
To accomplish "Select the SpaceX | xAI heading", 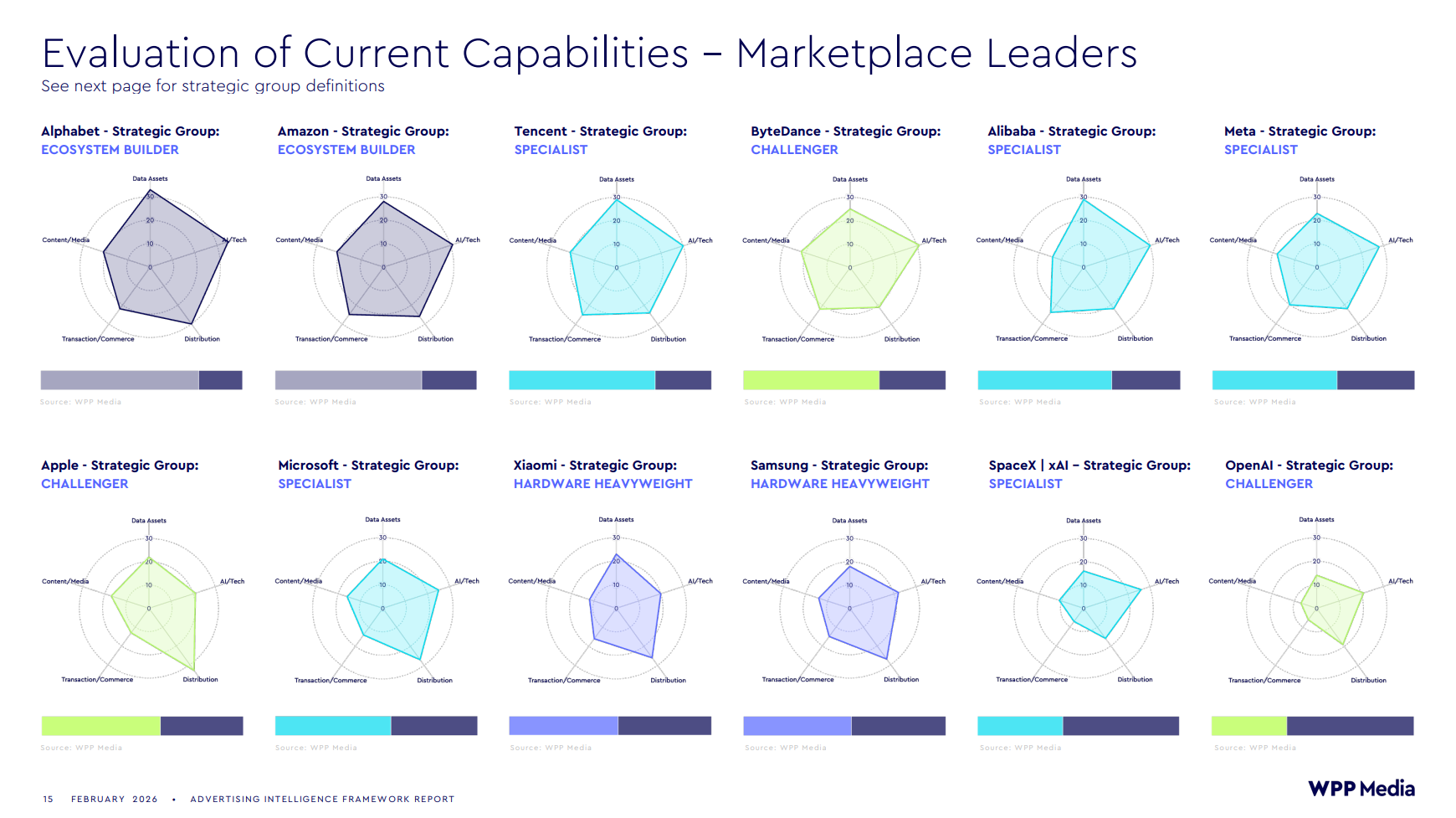I will (x=1089, y=466).
